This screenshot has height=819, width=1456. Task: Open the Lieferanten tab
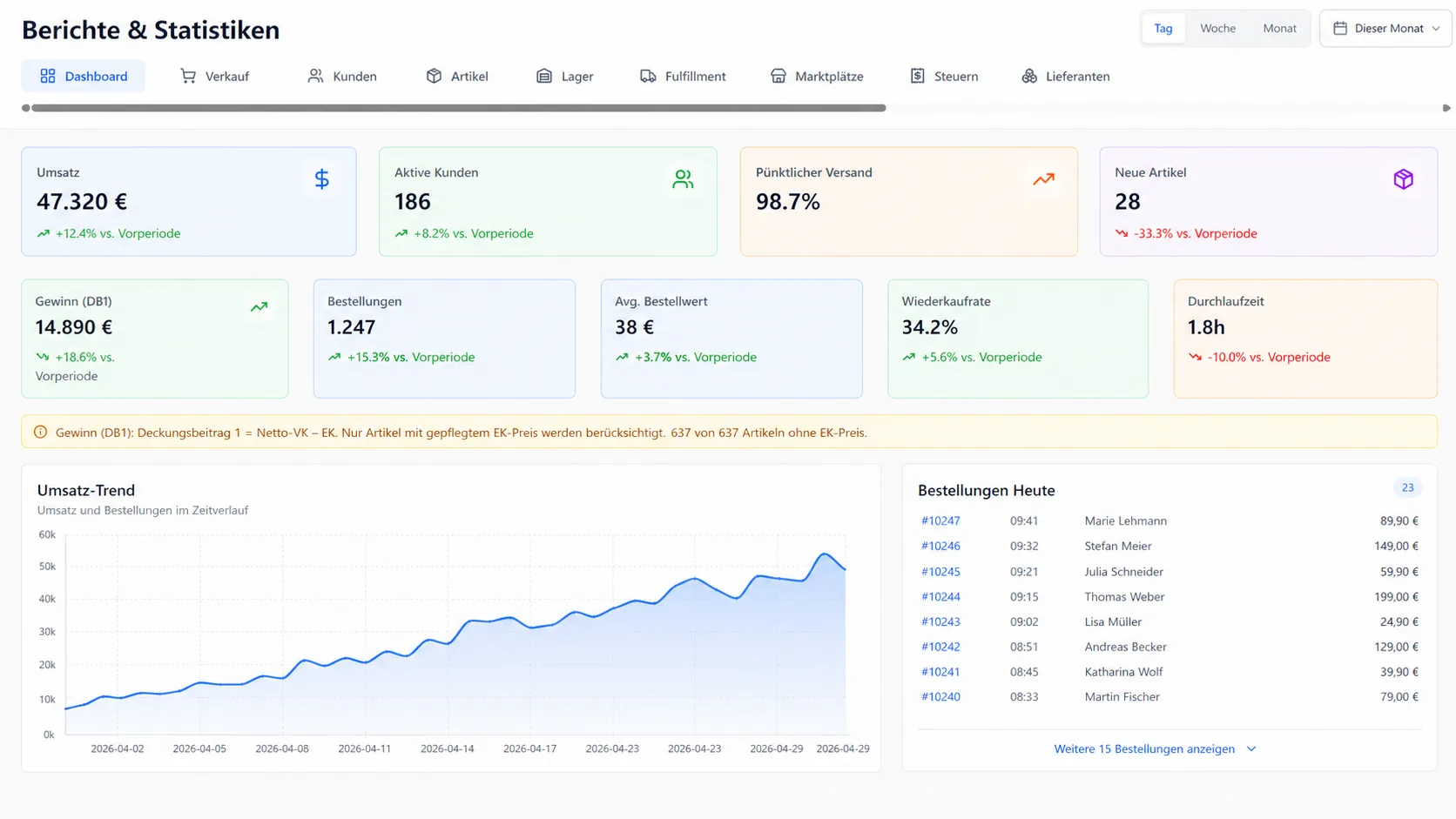pyautogui.click(x=1066, y=77)
